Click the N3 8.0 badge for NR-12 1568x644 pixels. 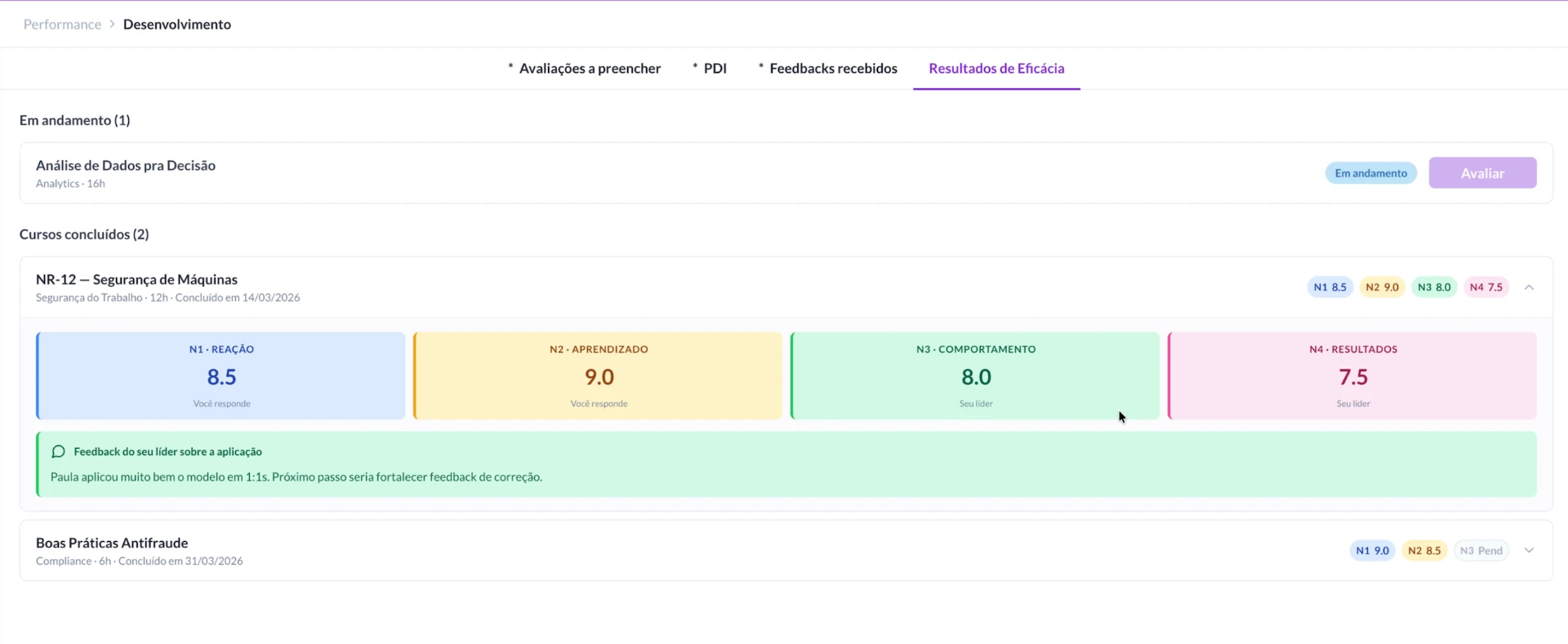pyautogui.click(x=1434, y=287)
